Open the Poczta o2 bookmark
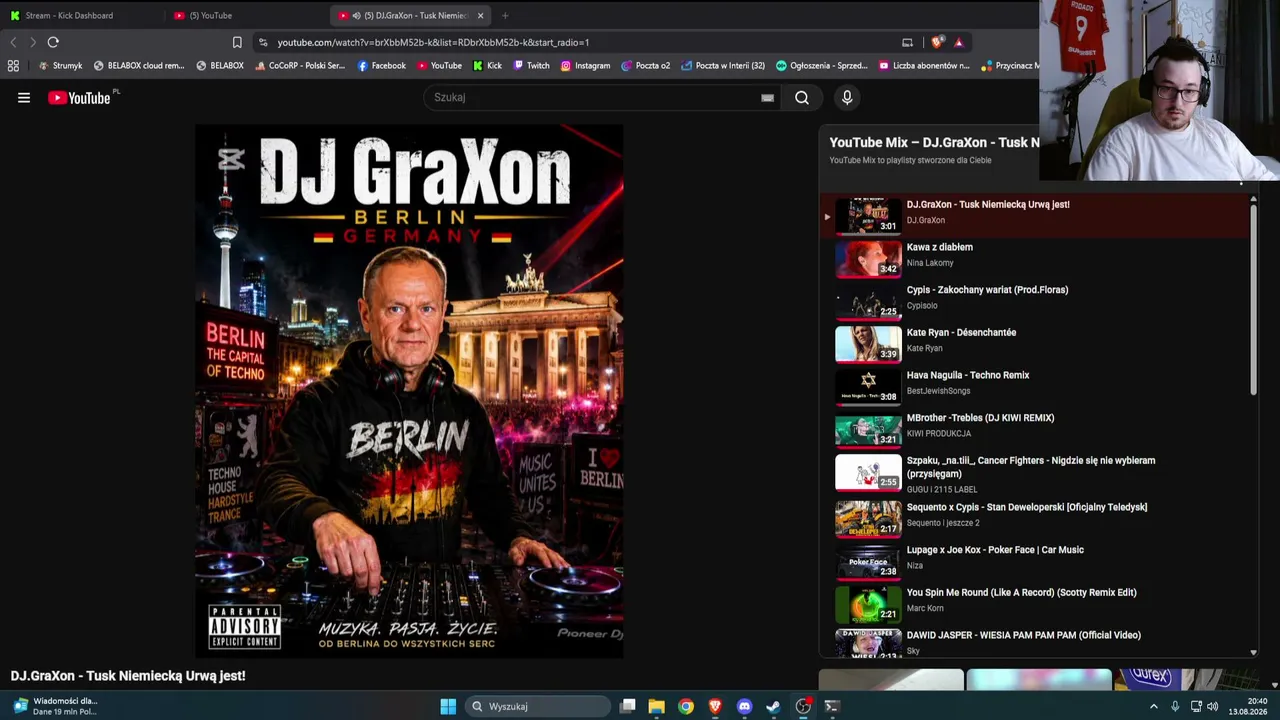This screenshot has height=720, width=1280. click(646, 66)
